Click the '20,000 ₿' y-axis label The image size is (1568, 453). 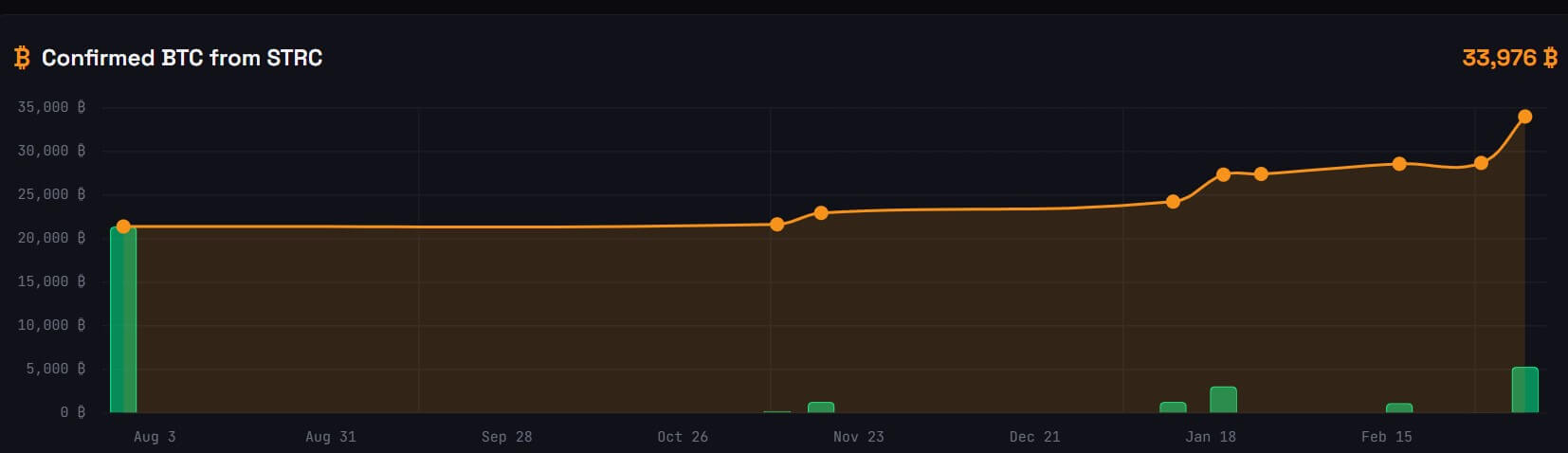point(51,238)
